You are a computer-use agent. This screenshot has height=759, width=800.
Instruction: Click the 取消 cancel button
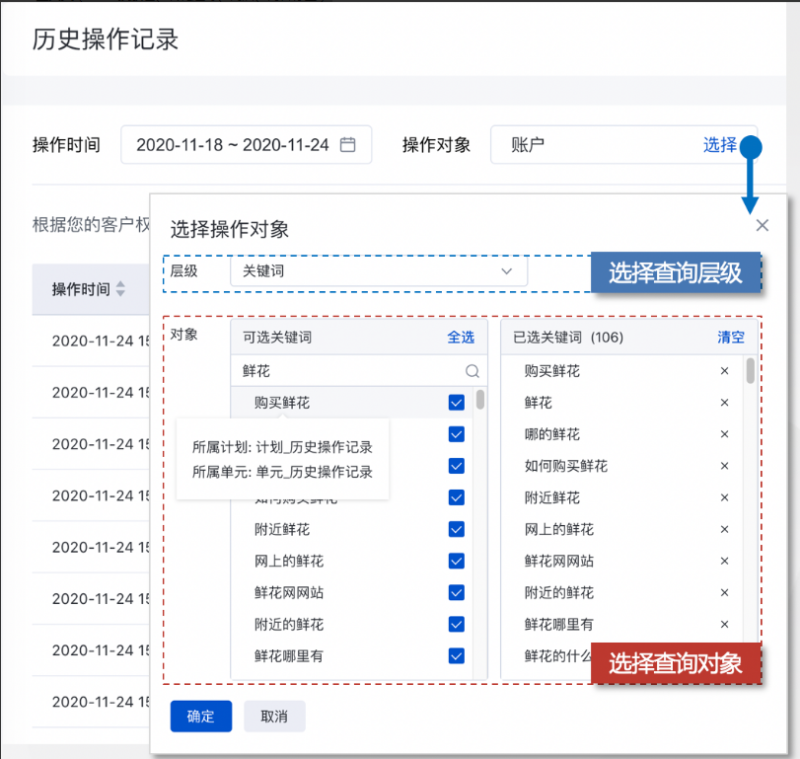tap(274, 716)
